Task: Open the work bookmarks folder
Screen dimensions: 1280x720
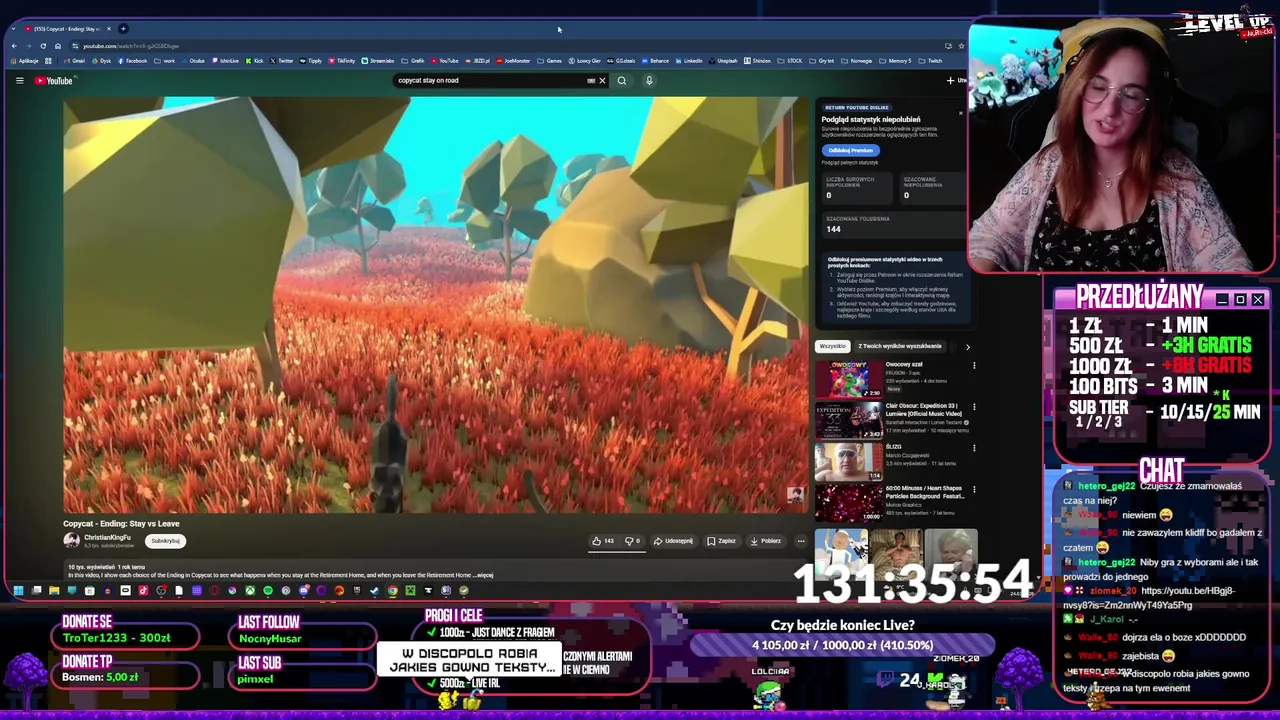Action: [165, 61]
